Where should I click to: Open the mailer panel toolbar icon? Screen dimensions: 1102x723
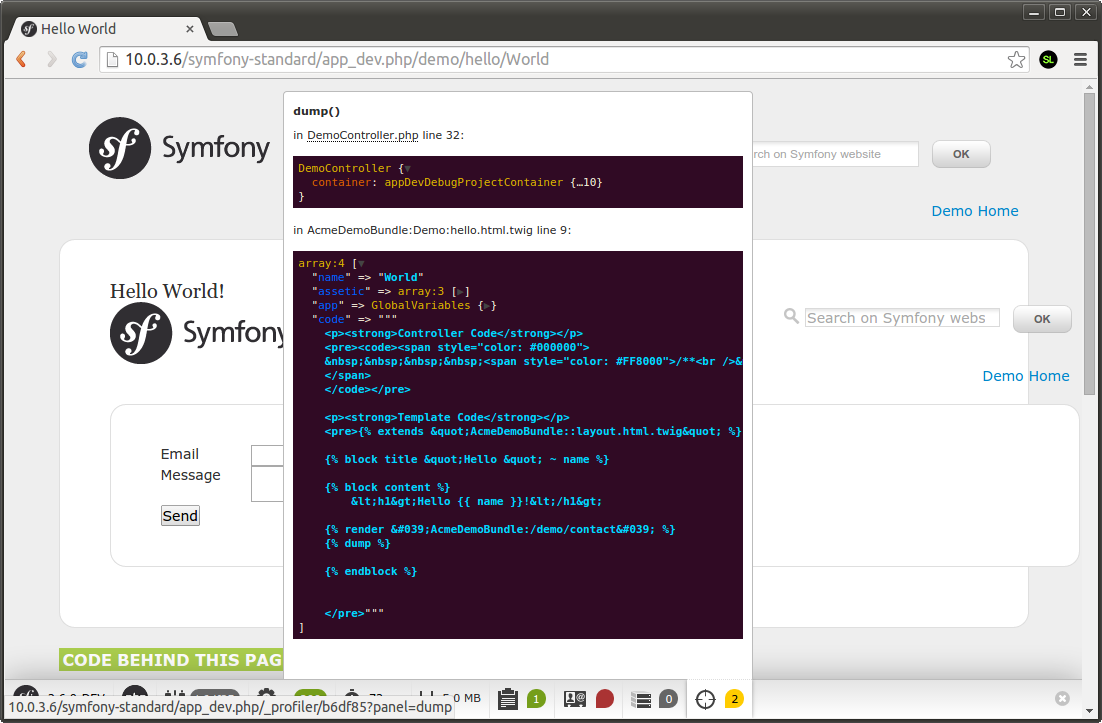click(575, 699)
